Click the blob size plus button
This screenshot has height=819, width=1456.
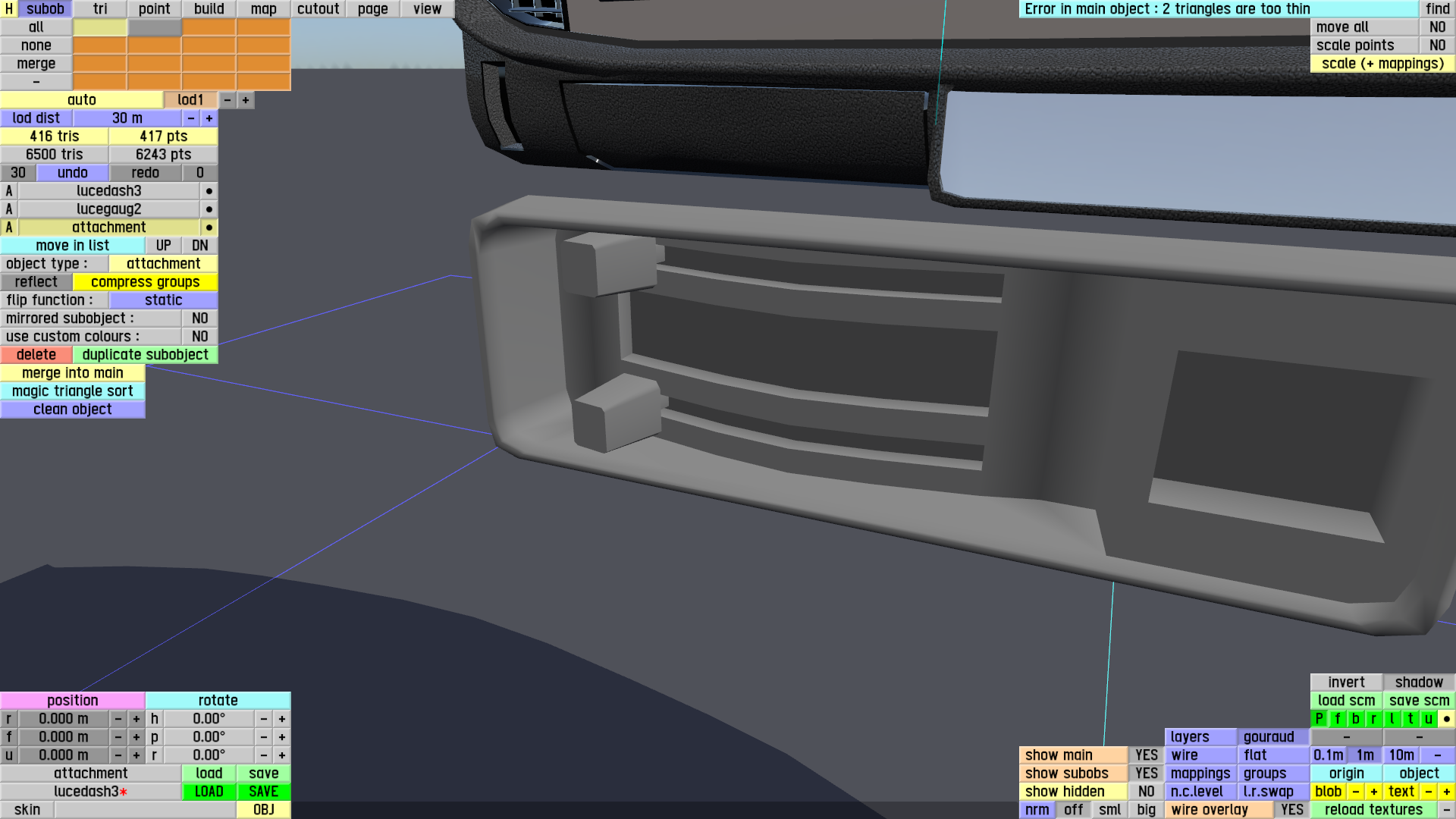1373,792
